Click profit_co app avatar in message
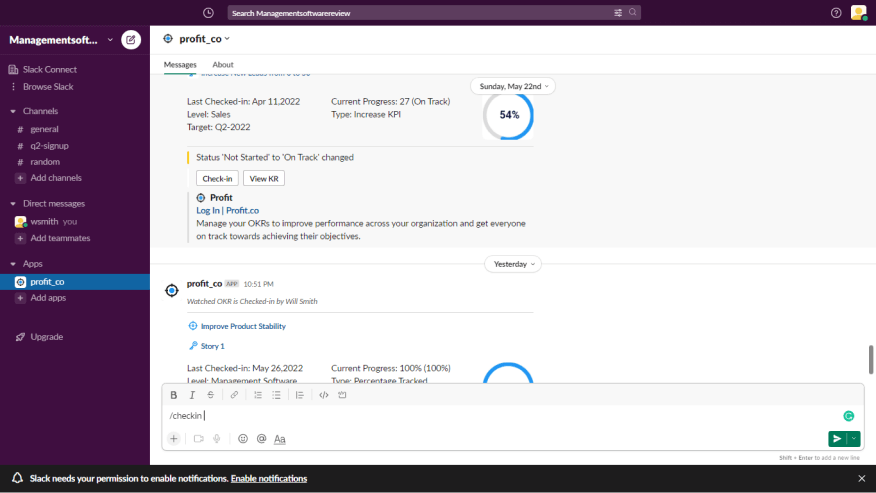The width and height of the screenshot is (876, 493). pyautogui.click(x=172, y=291)
